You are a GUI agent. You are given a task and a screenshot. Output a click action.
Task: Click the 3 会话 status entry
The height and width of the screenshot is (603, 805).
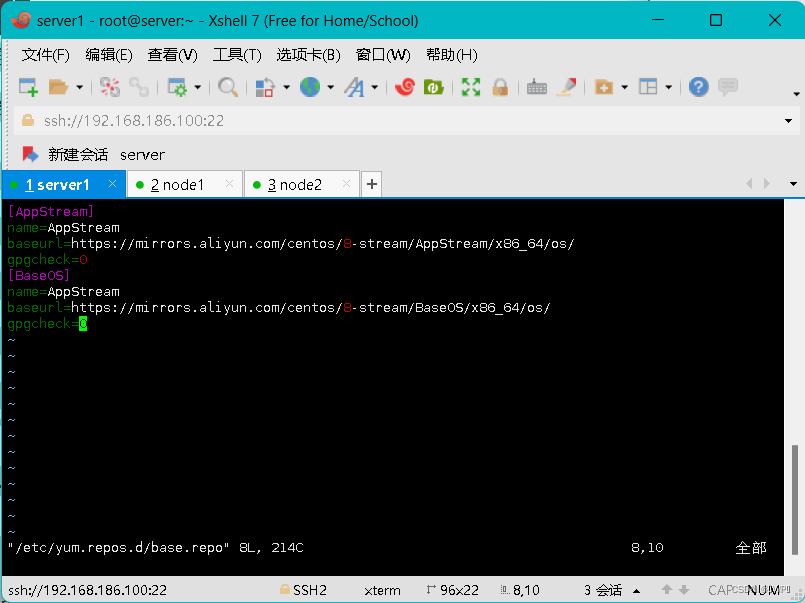click(x=603, y=590)
